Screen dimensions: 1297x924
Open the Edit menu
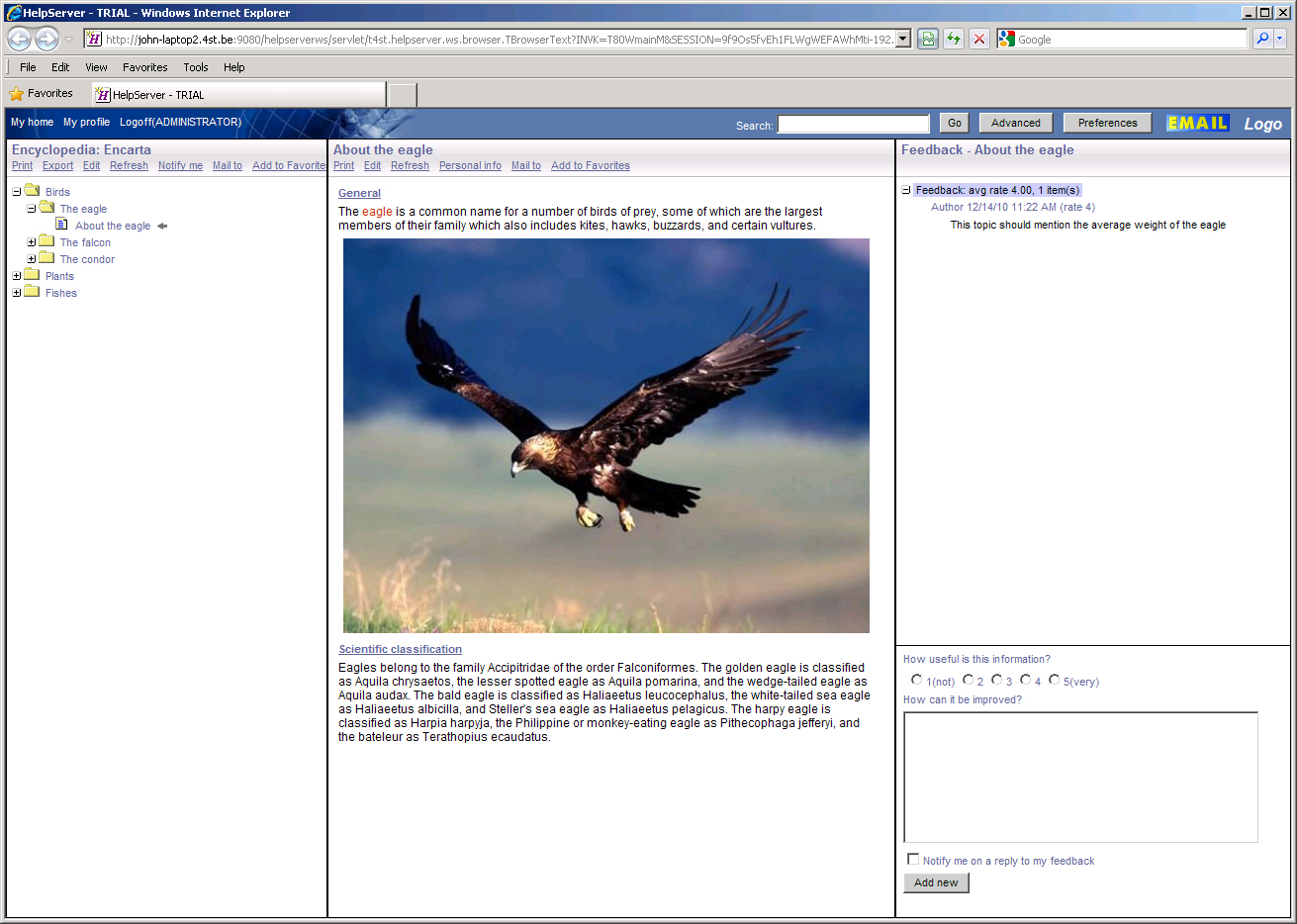tap(60, 67)
